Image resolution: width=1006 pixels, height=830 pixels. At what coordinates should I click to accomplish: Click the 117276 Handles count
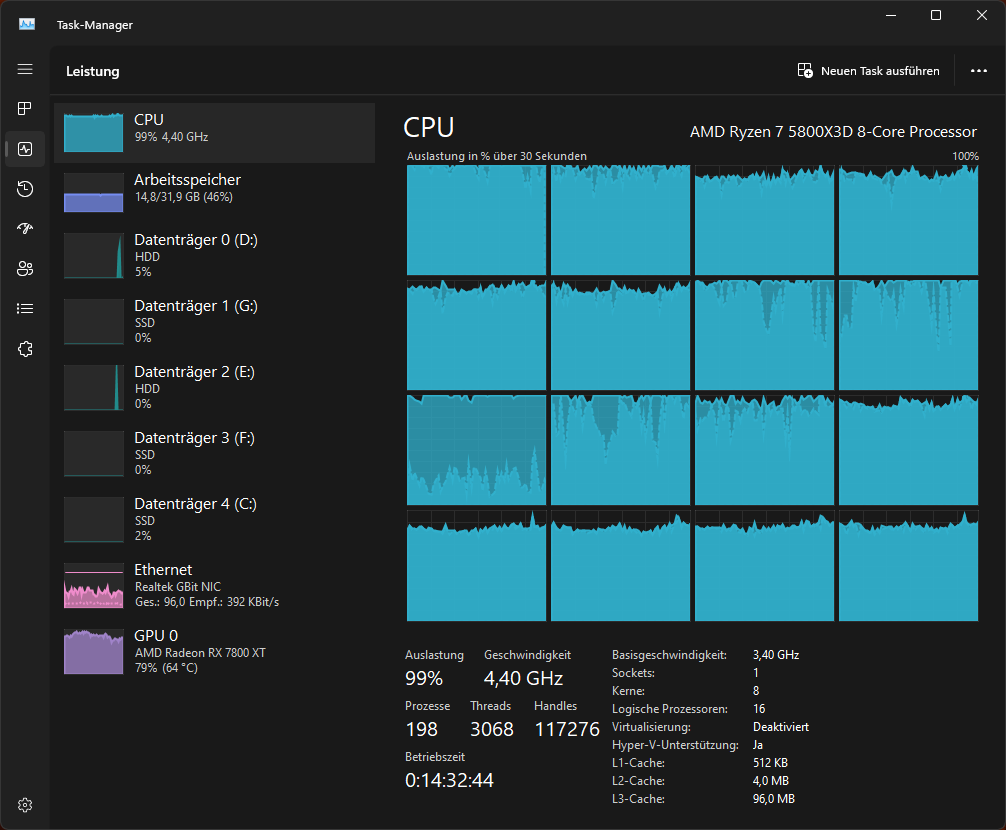[x=567, y=729]
